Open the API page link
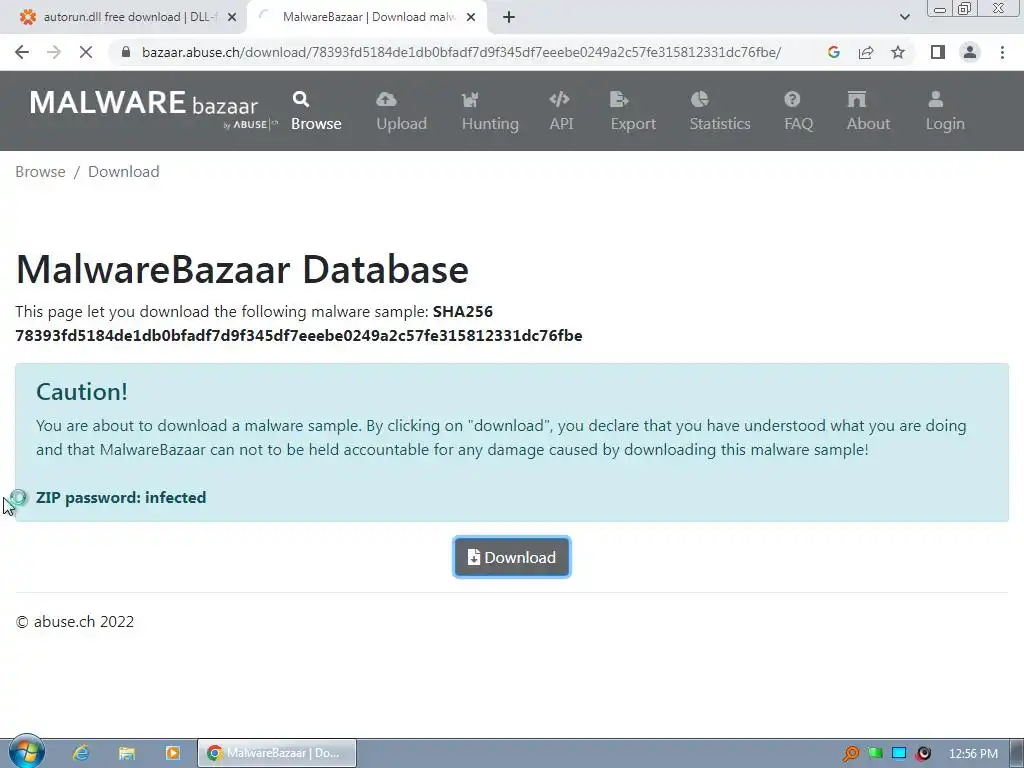1024x768 pixels. tap(561, 111)
